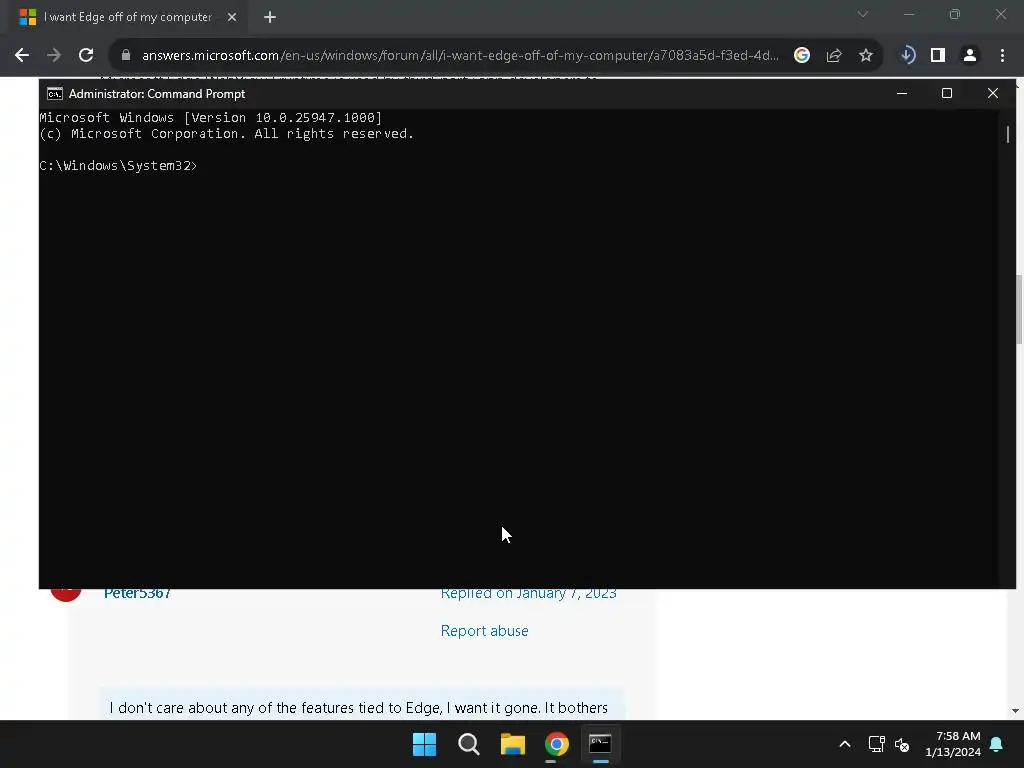
Task: Click the page scrollbar down arrow
Action: pyautogui.click(x=1015, y=711)
